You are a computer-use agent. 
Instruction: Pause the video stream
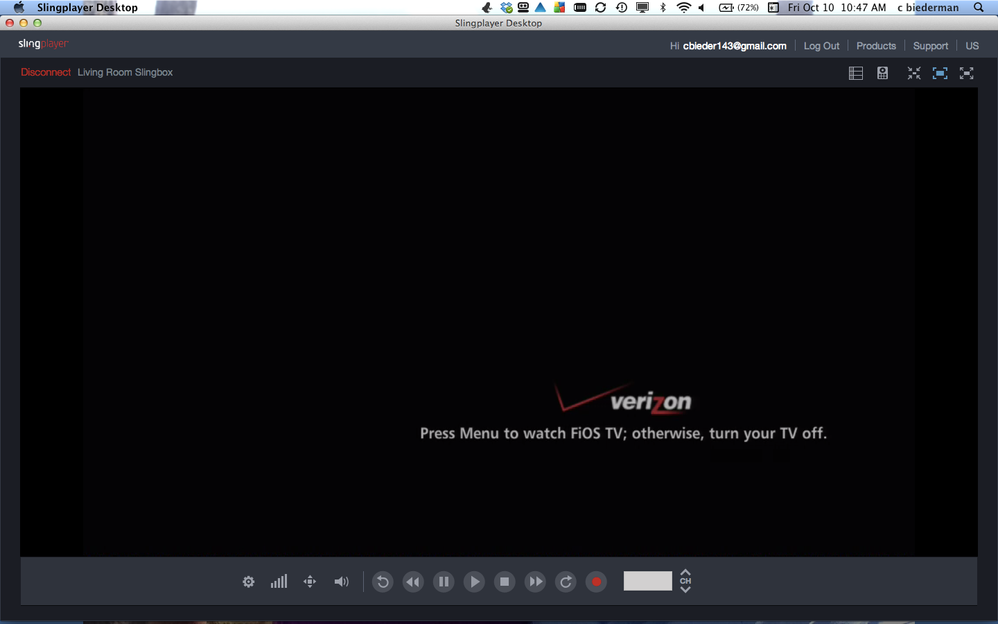(x=444, y=581)
